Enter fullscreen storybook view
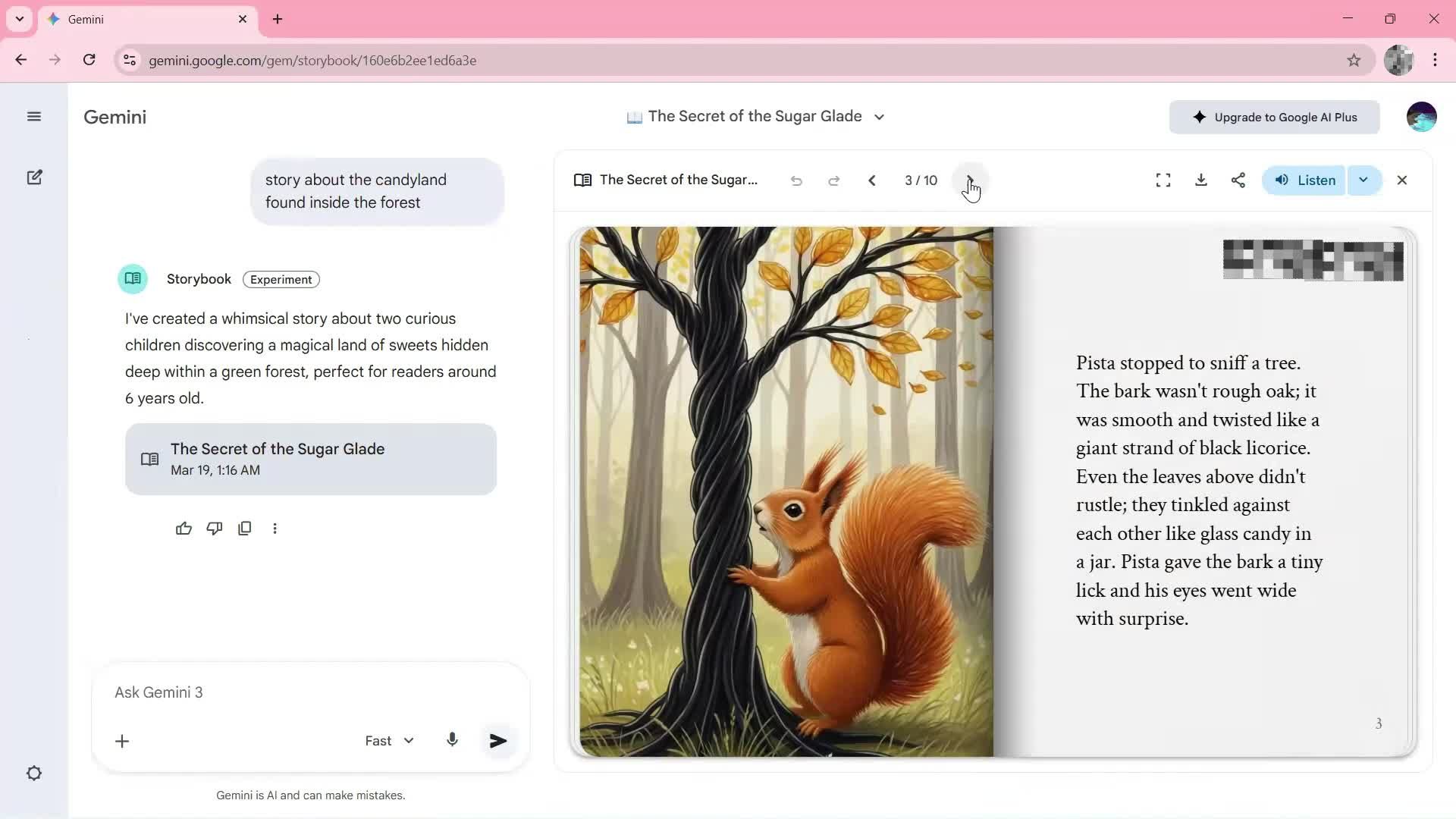This screenshot has height=819, width=1456. tap(1163, 180)
